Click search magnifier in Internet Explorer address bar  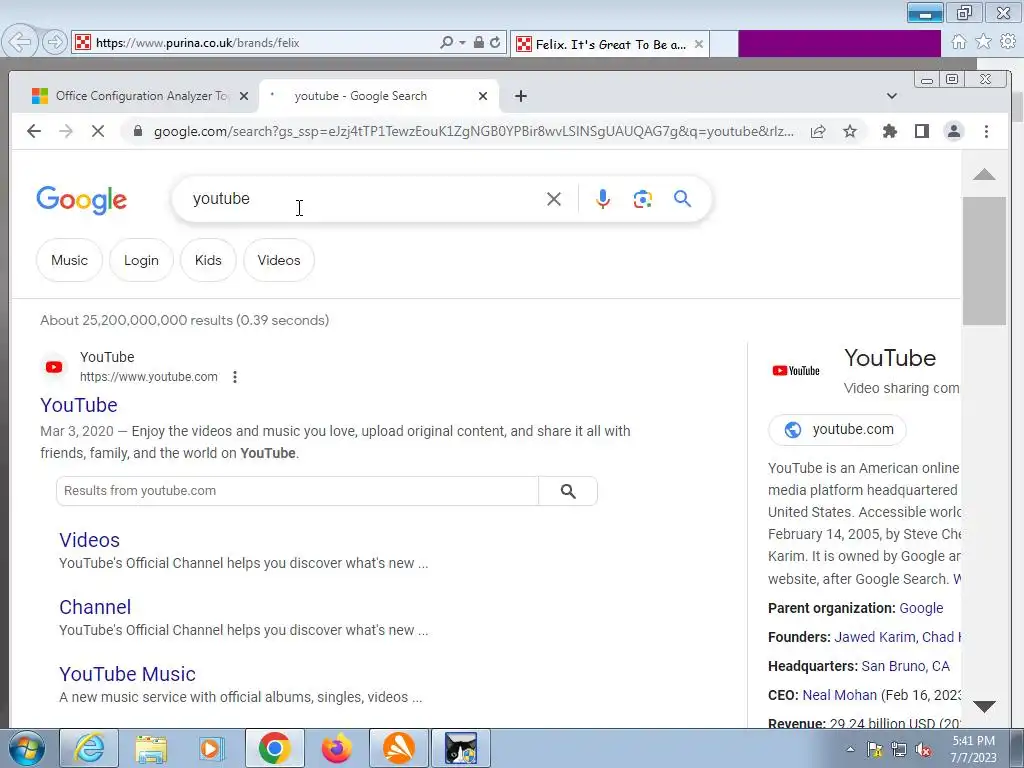[x=447, y=42]
